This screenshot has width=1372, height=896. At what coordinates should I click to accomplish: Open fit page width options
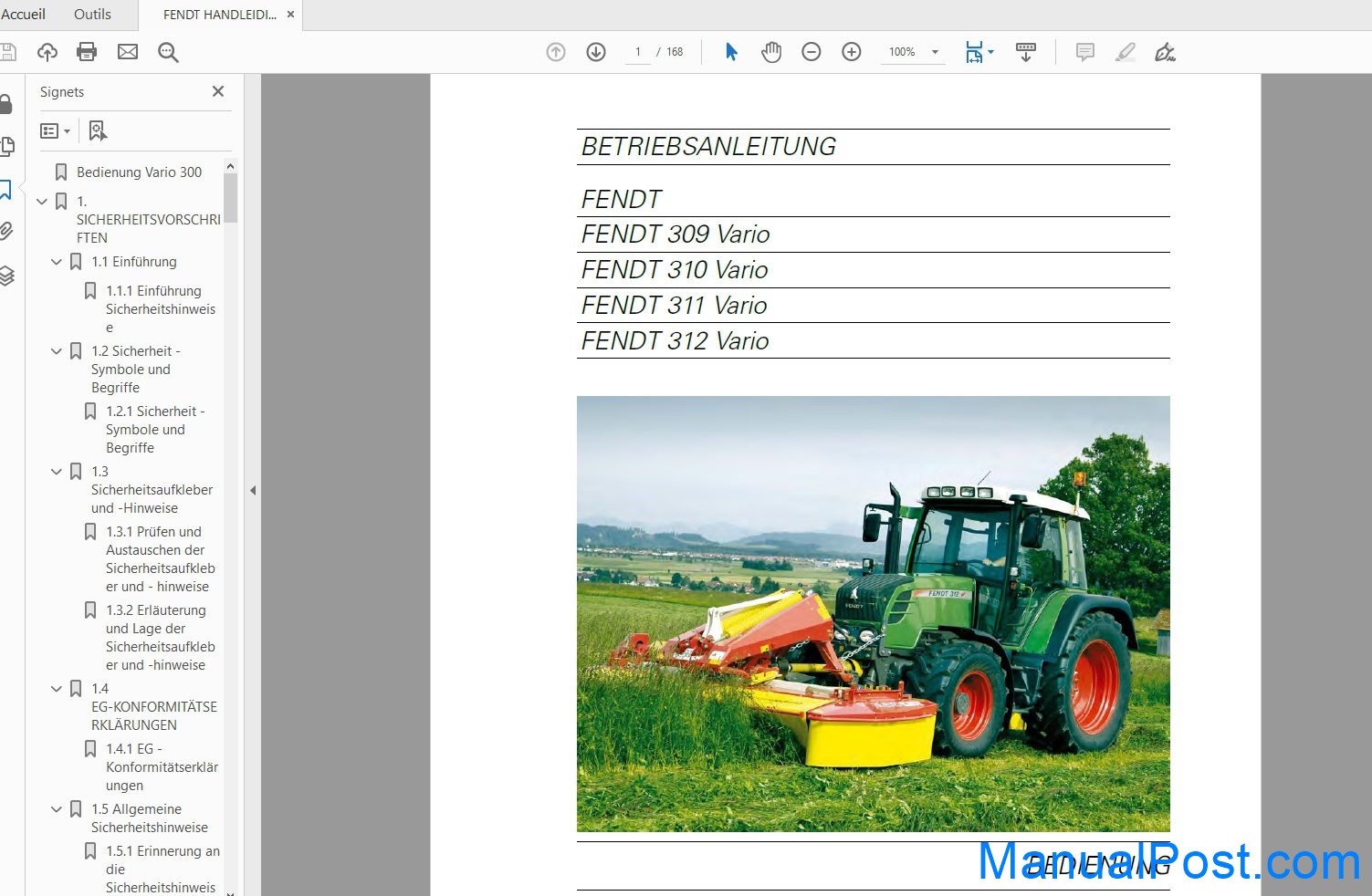(x=979, y=52)
